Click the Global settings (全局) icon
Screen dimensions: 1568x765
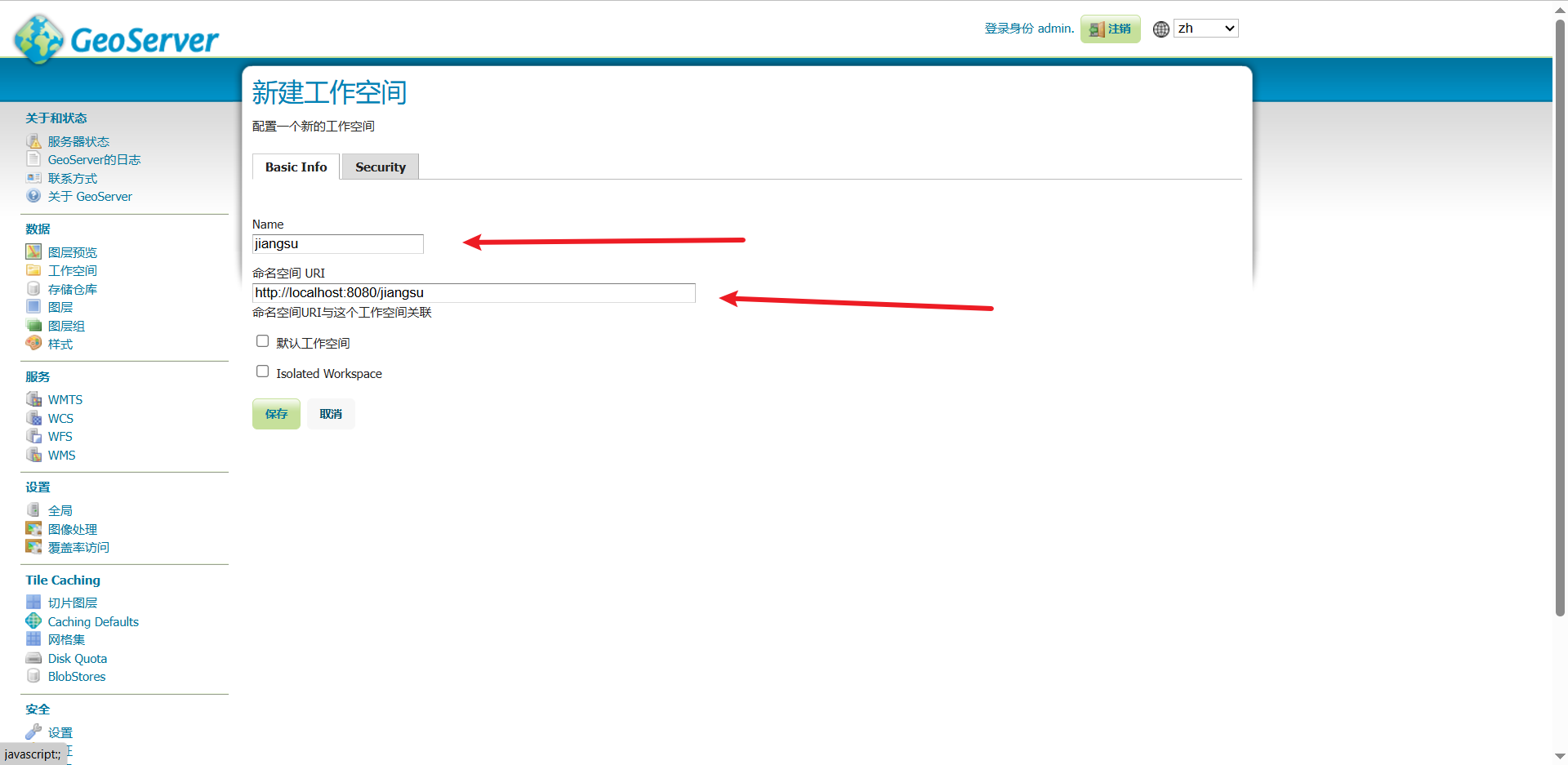(x=33, y=510)
